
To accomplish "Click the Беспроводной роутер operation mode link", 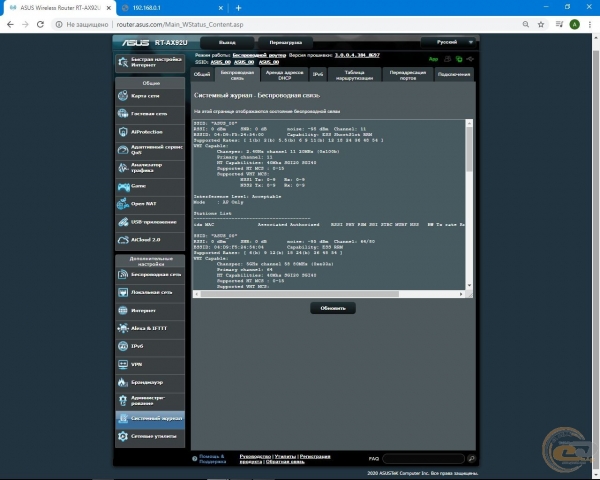I will [x=259, y=55].
